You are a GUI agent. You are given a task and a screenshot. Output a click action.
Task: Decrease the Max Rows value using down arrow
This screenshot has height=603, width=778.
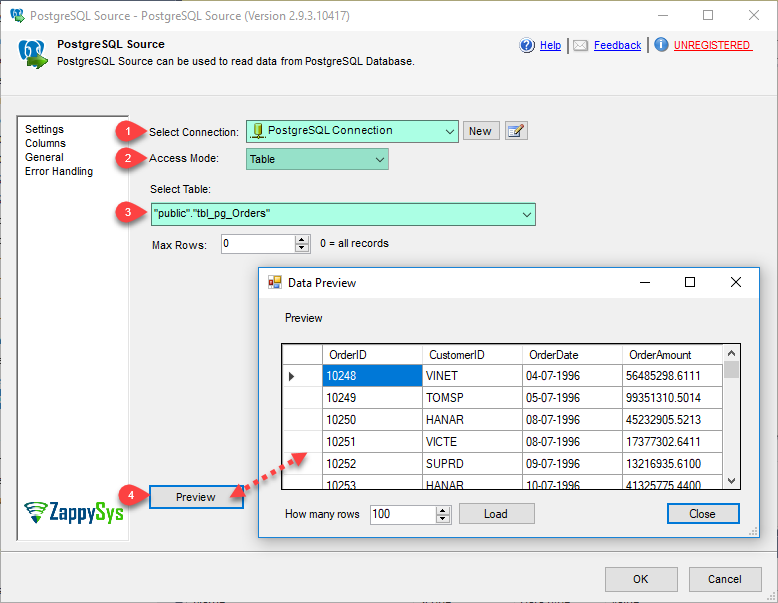click(302, 248)
